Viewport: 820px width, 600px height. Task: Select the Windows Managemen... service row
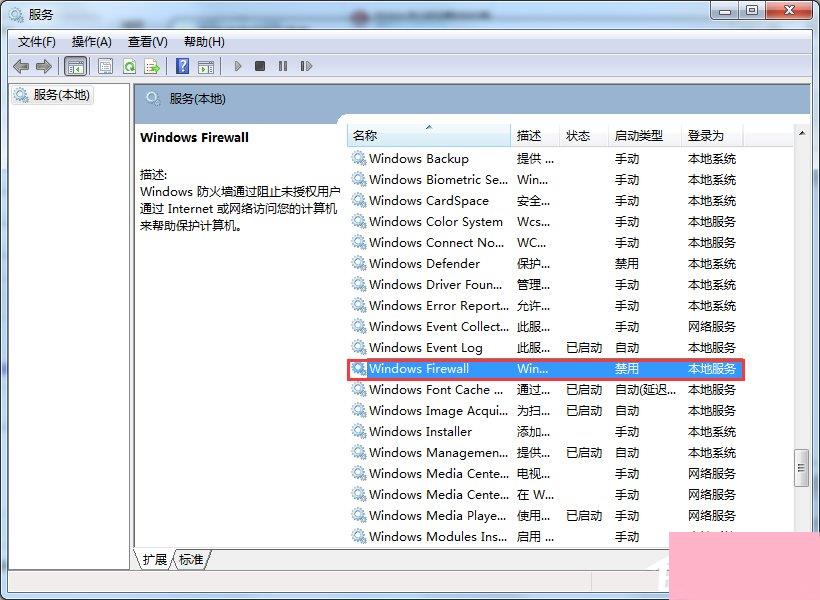coord(544,452)
